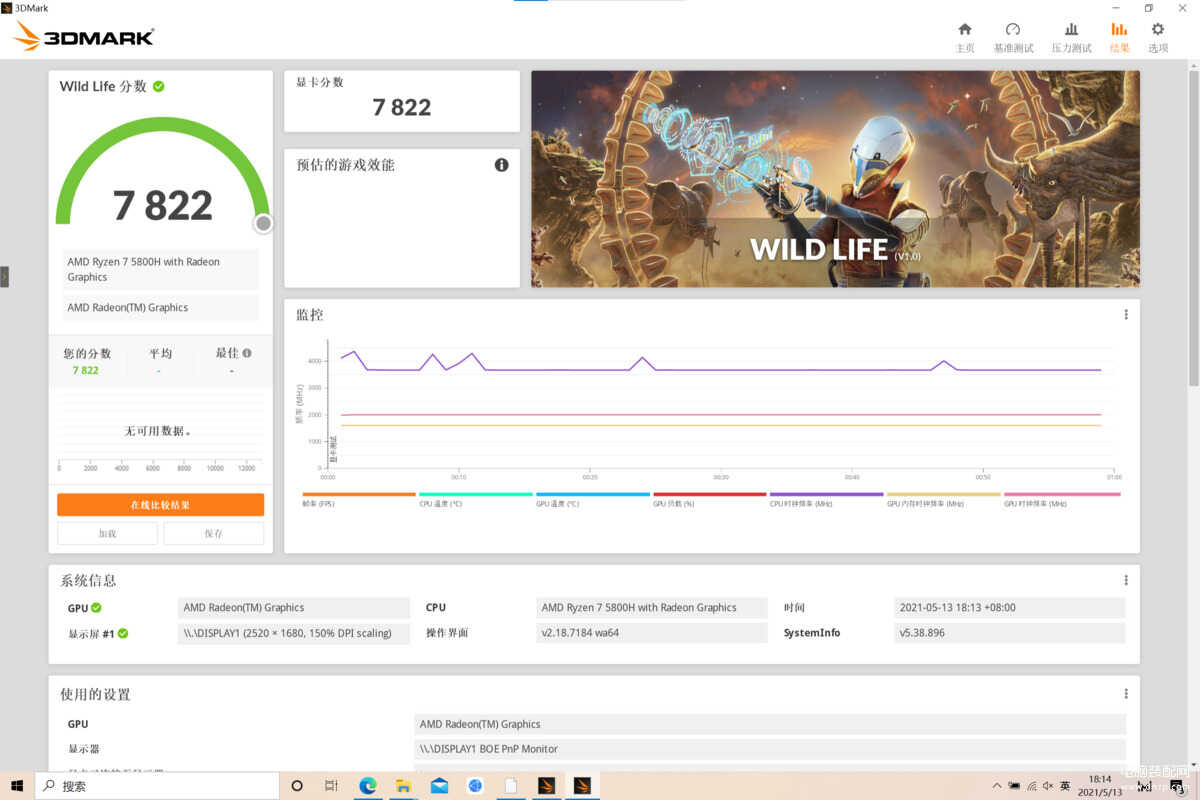Viewport: 1200px width, 800px height.
Task: Open the 选项 options tab
Action: (x=1158, y=38)
